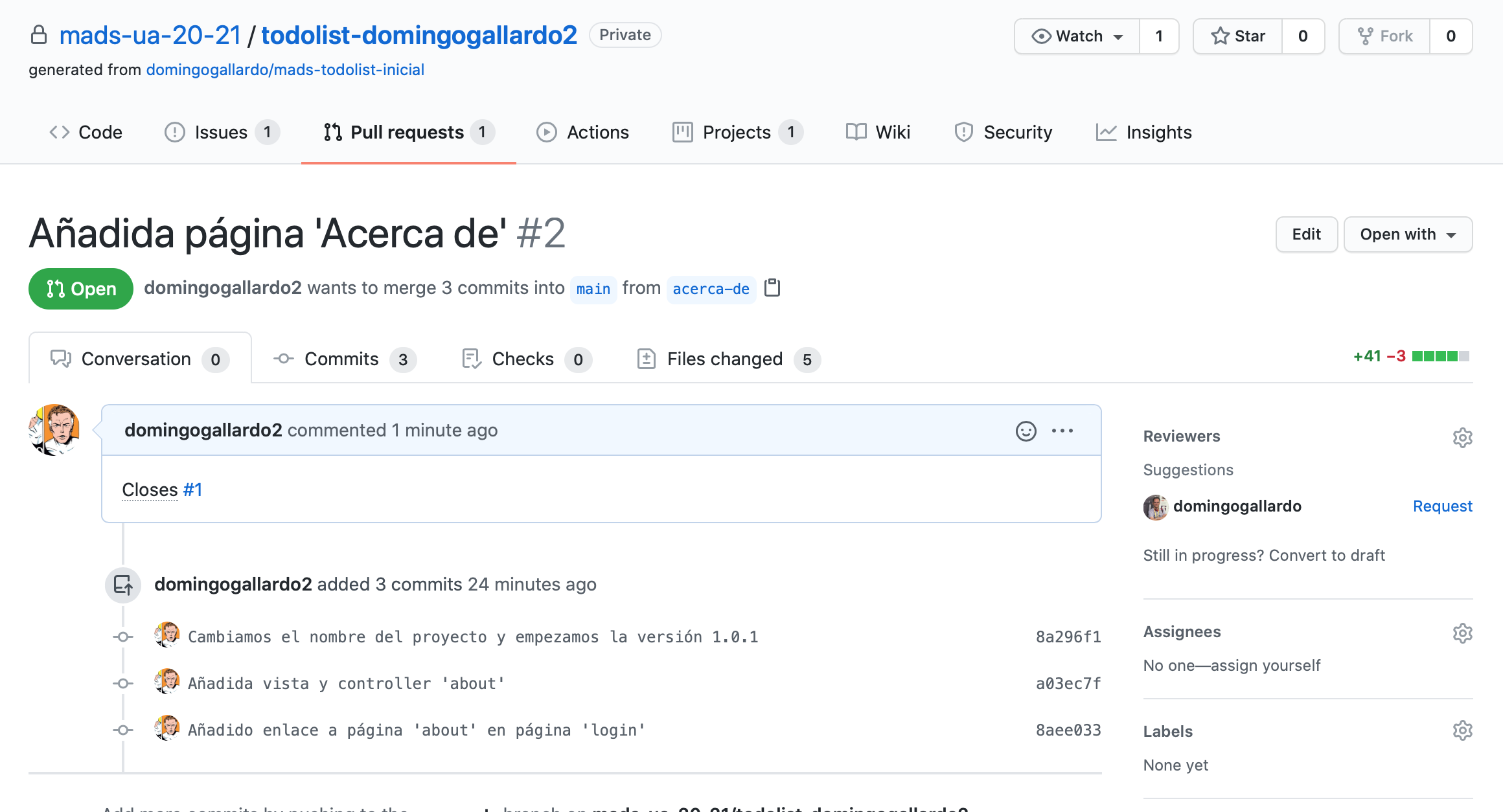Click domingogallardo reviewer name
The height and width of the screenshot is (812, 1503).
[1237, 506]
